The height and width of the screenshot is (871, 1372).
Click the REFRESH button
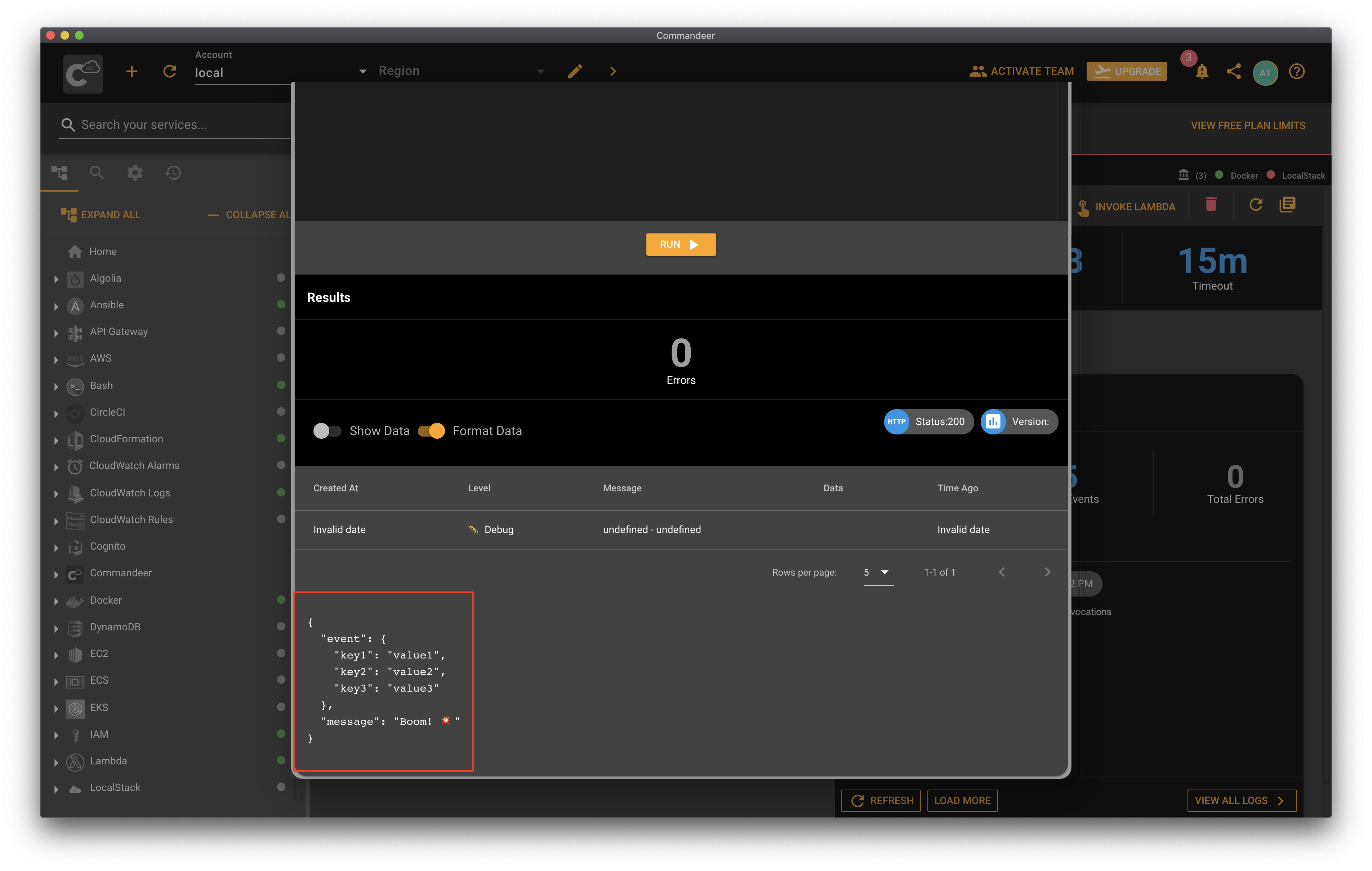click(881, 800)
